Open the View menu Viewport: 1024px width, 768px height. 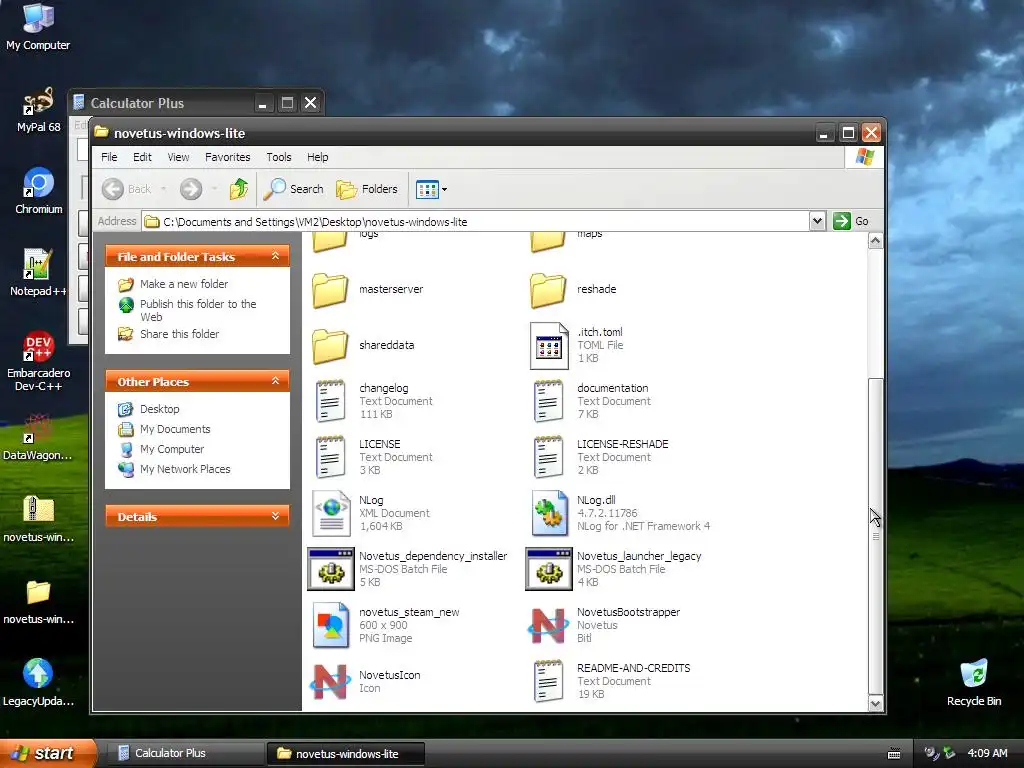click(x=178, y=157)
